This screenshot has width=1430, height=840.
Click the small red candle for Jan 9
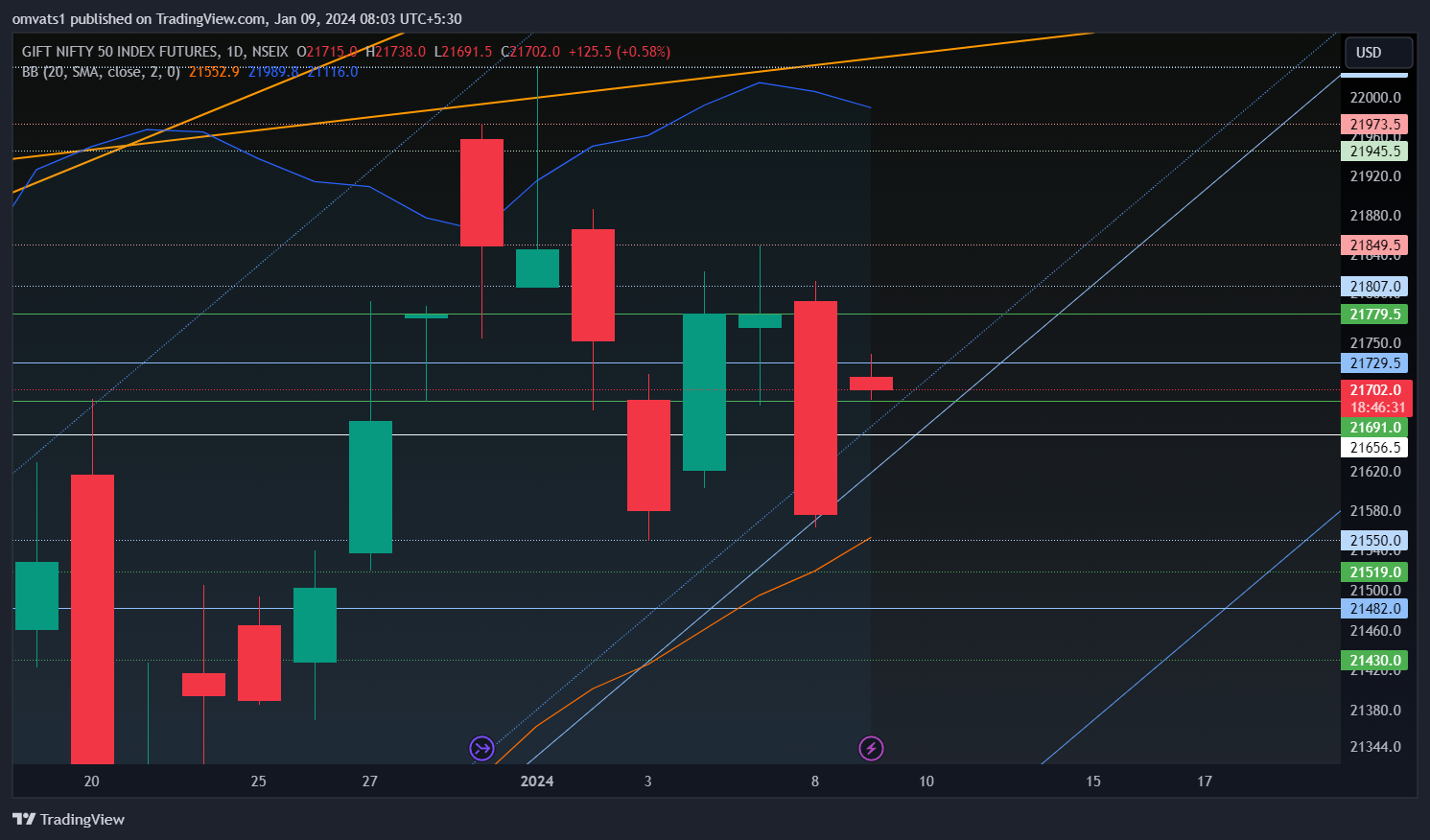pos(871,384)
